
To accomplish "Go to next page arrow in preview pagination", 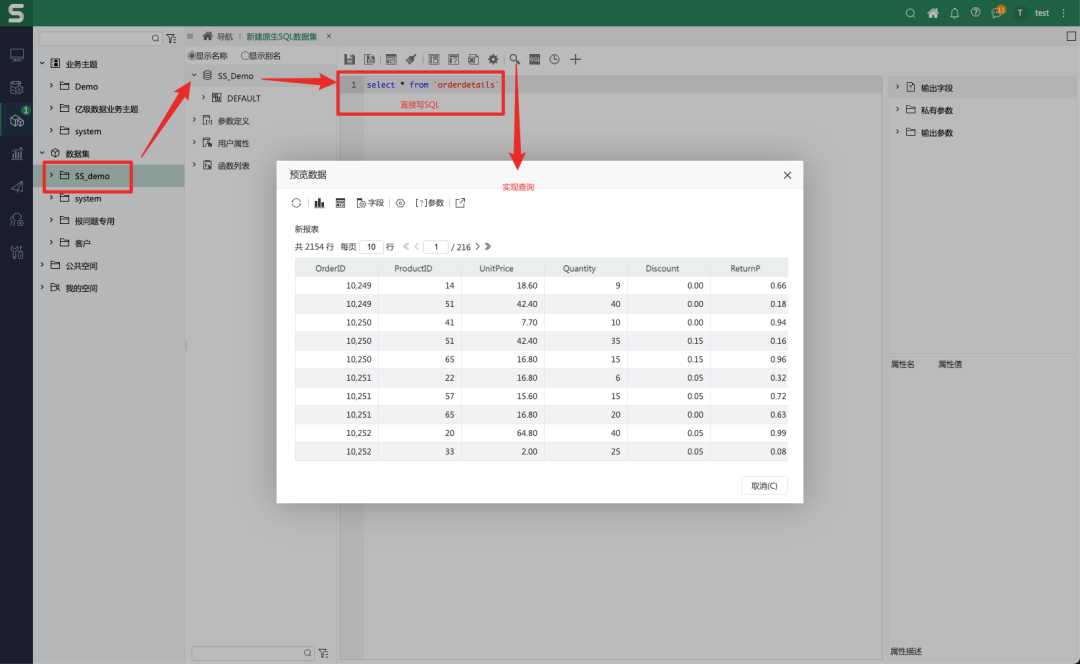I will pos(477,247).
